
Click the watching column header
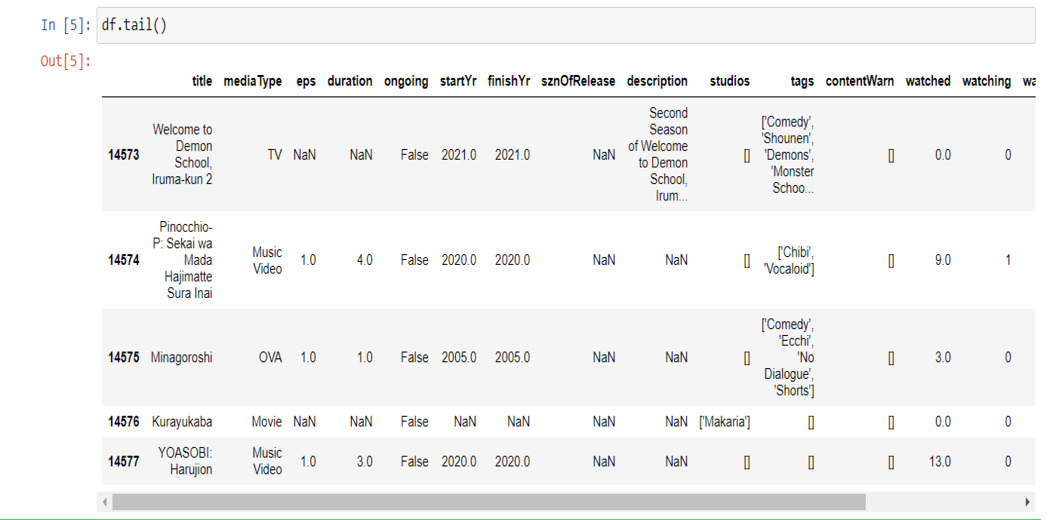(986, 81)
